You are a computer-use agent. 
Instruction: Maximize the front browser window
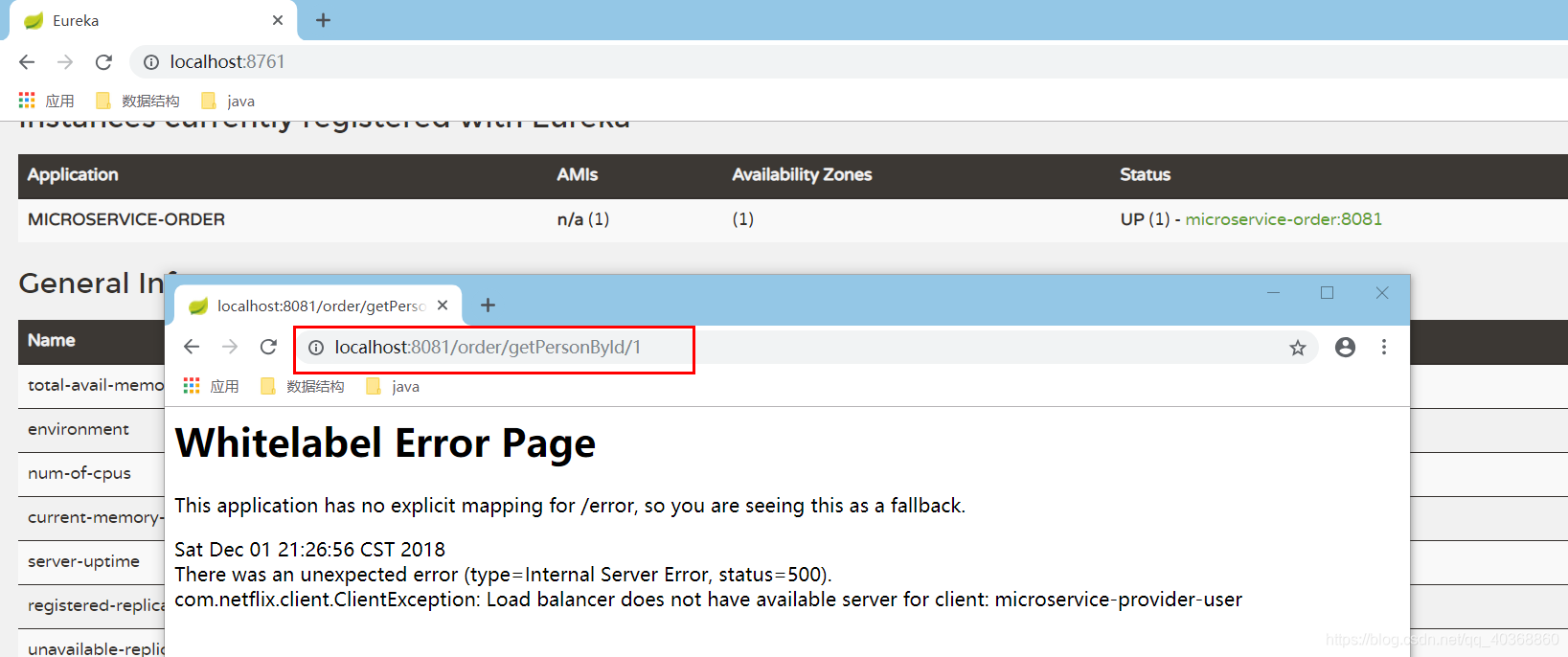coord(1328,293)
